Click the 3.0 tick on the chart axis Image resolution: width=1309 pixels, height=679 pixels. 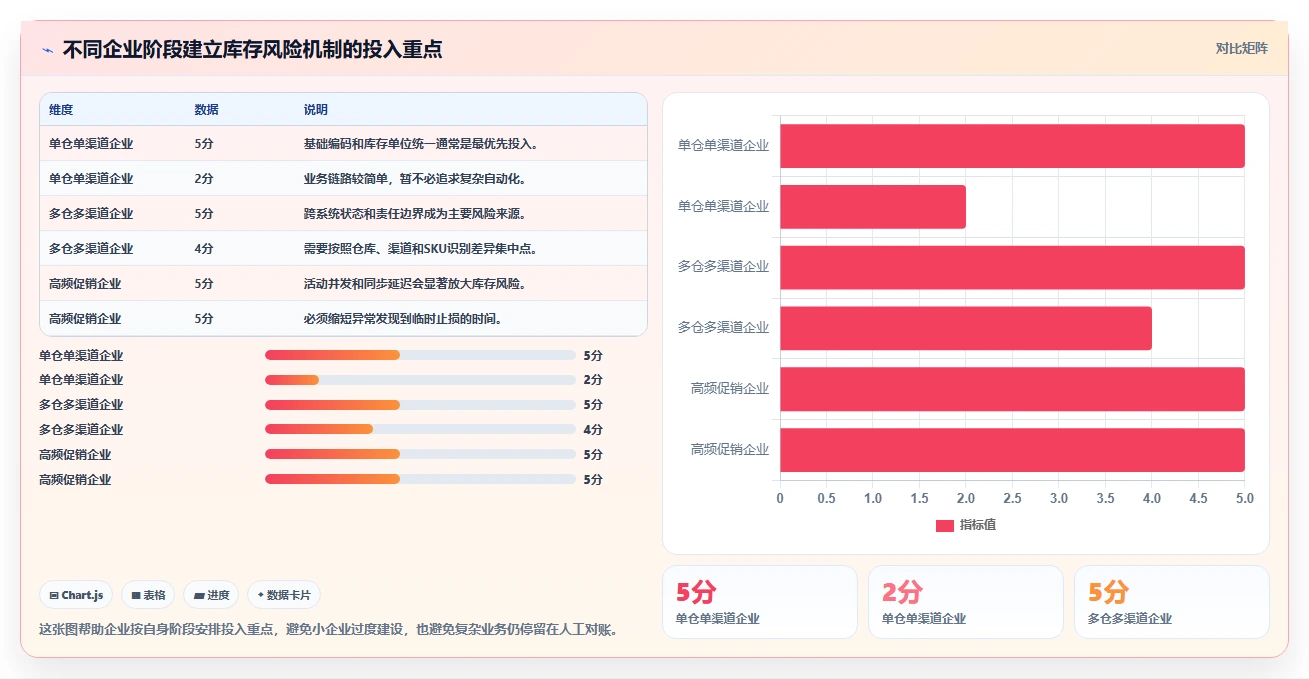coord(1059,498)
